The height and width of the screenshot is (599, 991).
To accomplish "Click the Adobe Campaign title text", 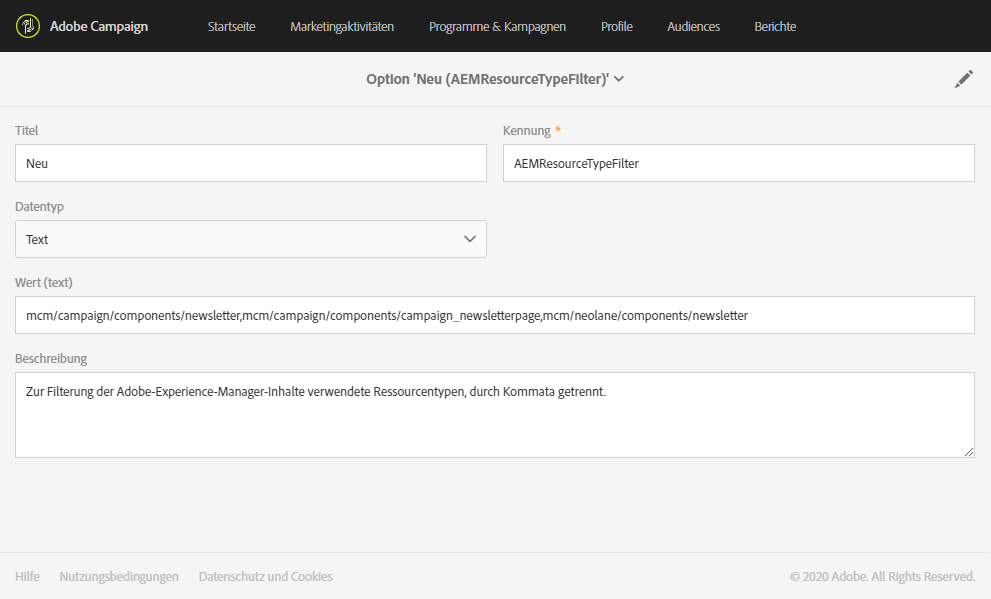I will coord(99,27).
